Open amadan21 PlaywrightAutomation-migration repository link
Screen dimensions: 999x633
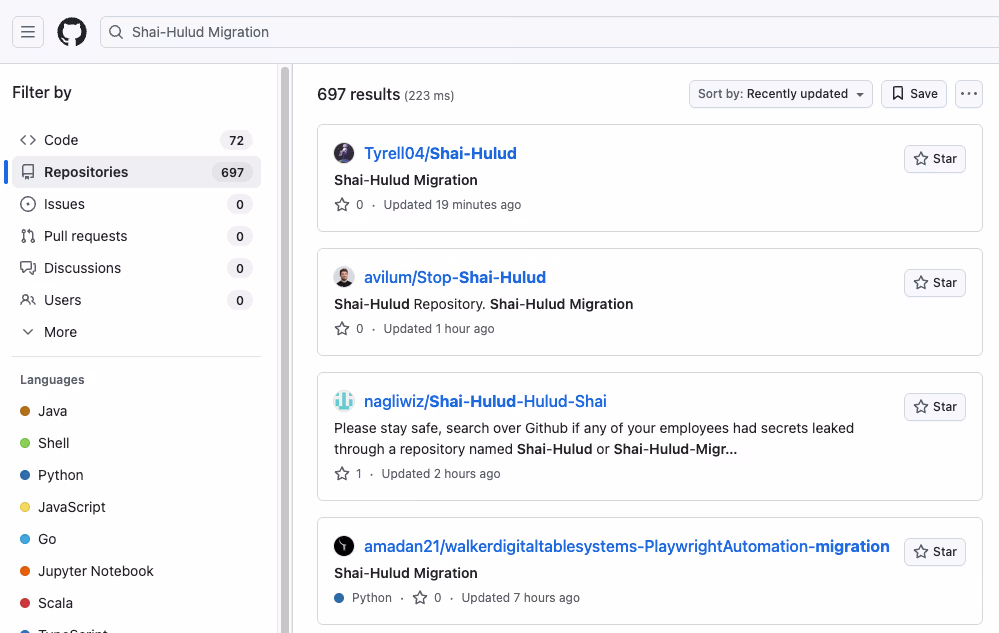[626, 546]
